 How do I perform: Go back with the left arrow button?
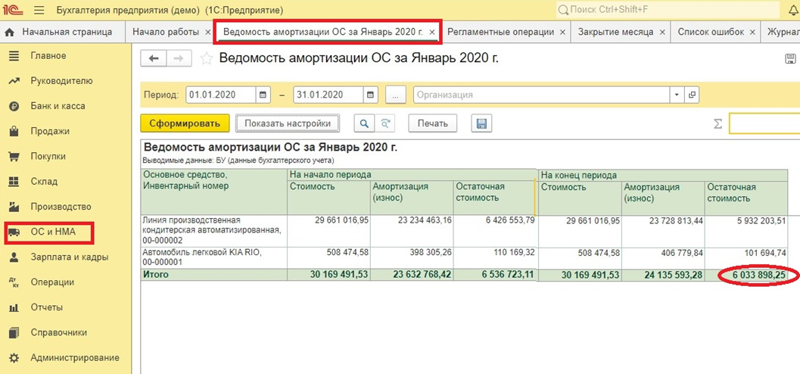click(x=154, y=59)
